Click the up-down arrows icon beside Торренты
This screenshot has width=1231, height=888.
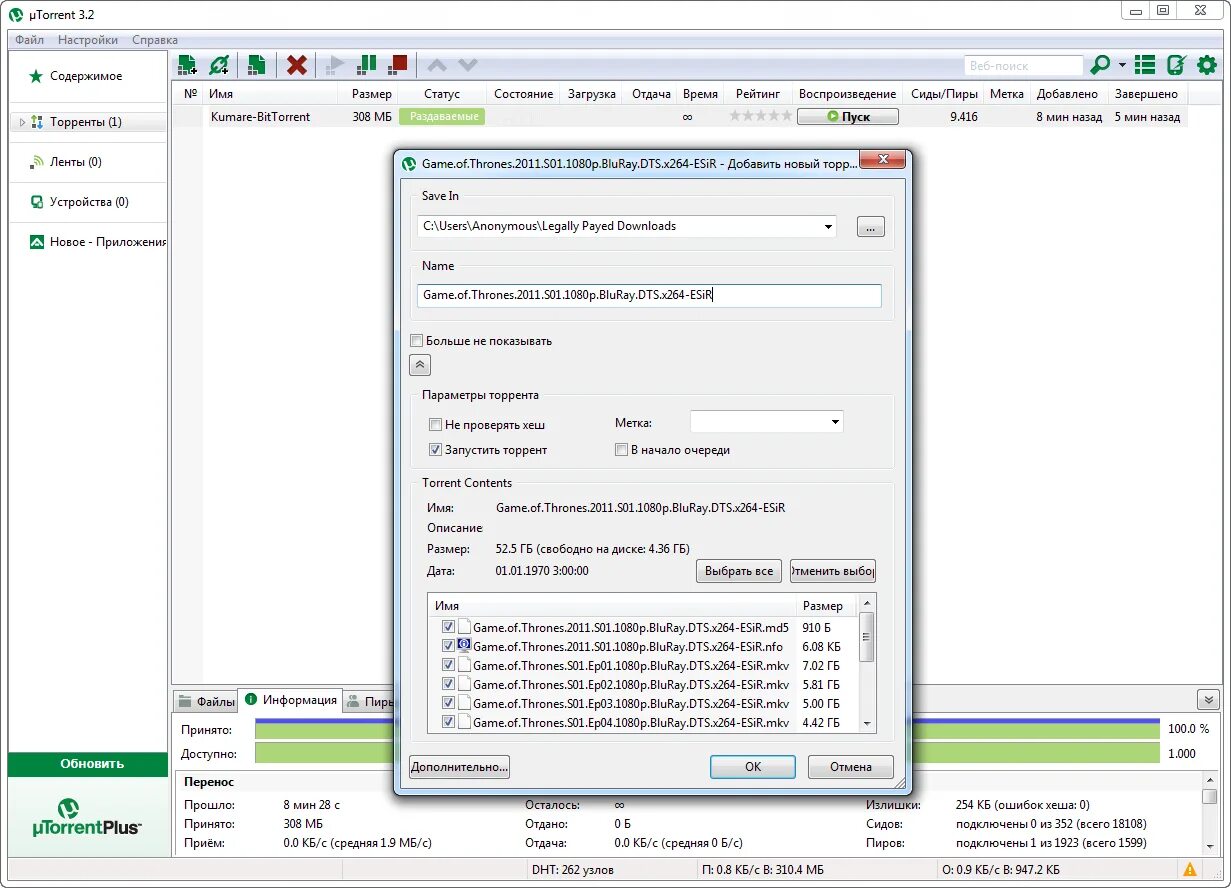click(x=37, y=122)
